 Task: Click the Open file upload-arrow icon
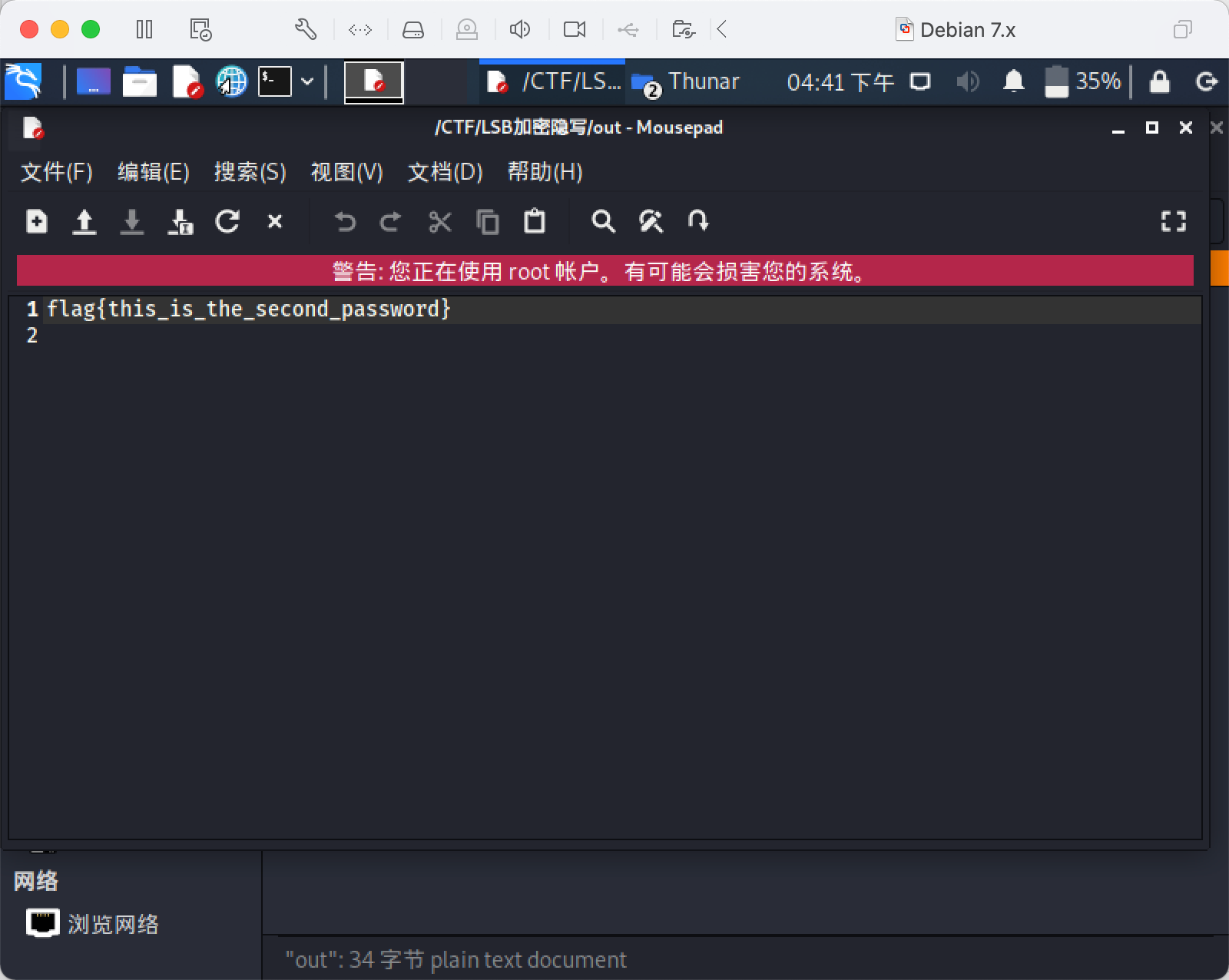click(84, 222)
